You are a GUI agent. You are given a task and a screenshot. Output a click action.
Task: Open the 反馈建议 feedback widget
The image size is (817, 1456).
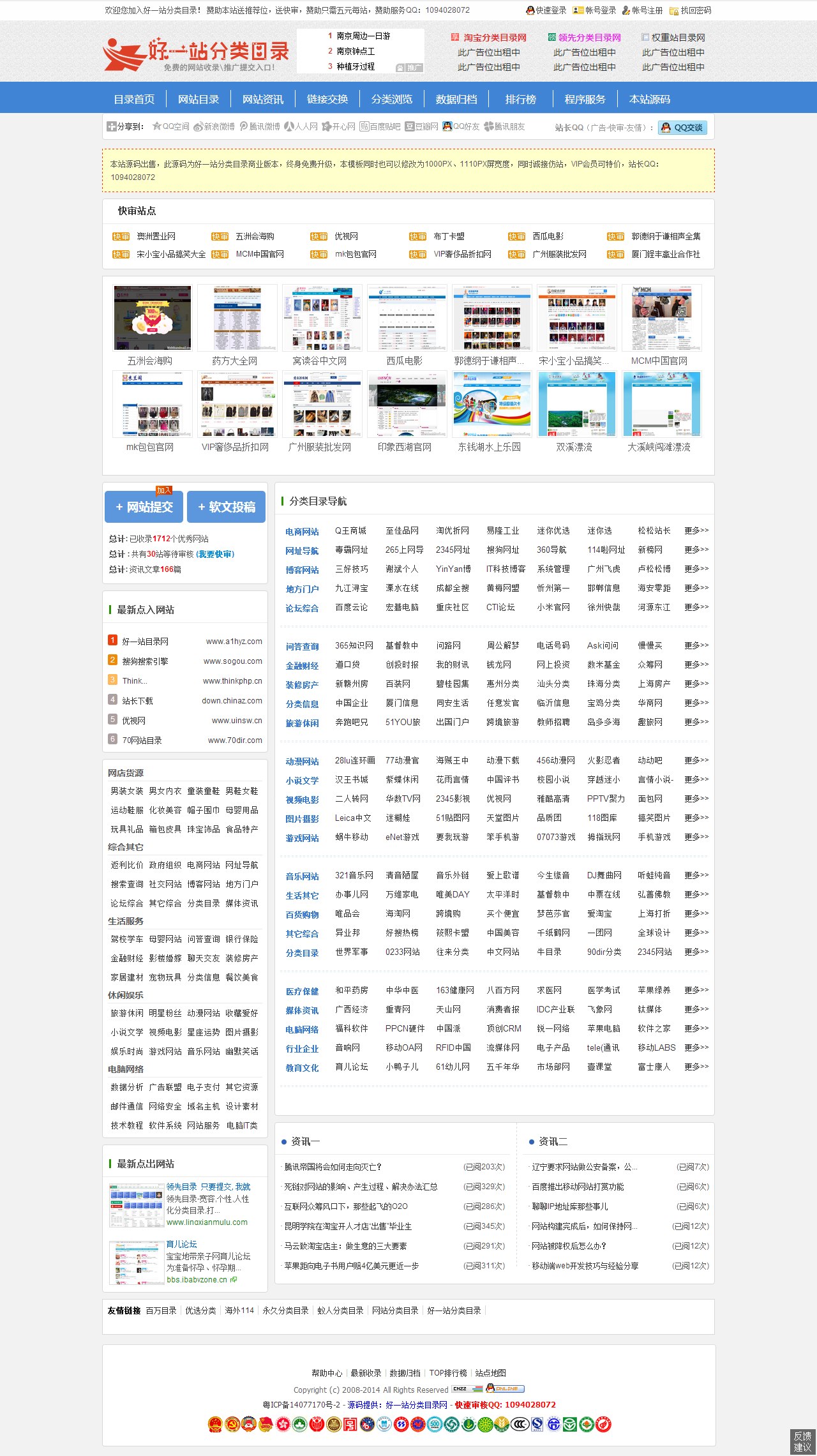[x=803, y=1442]
